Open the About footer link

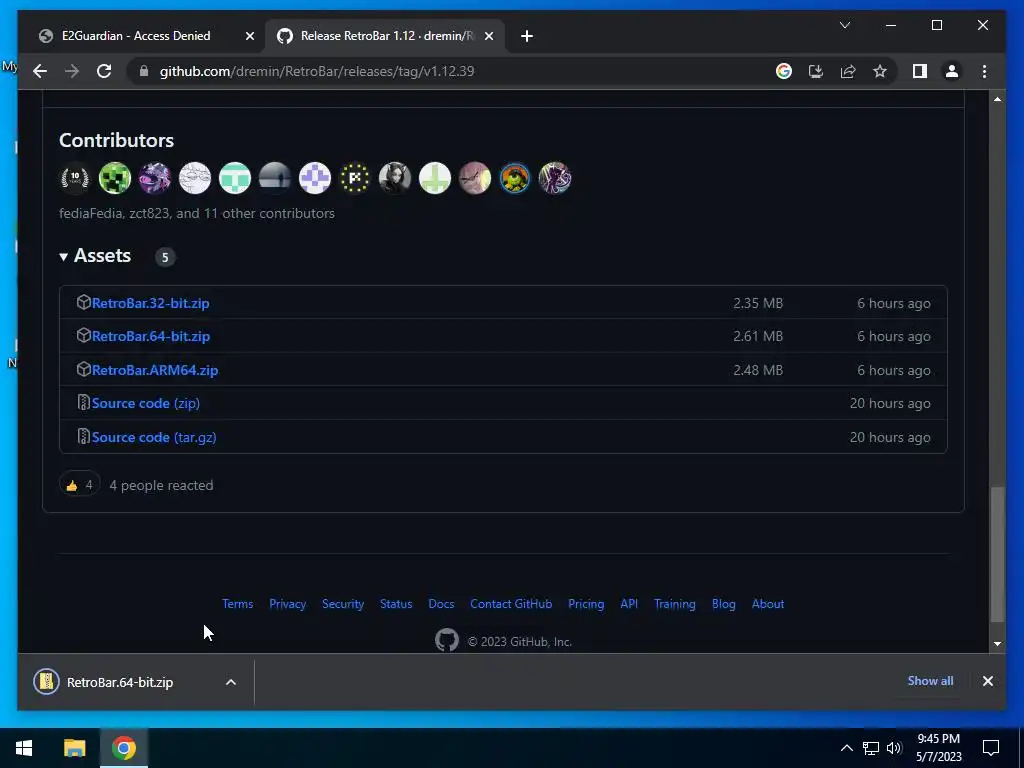click(767, 604)
